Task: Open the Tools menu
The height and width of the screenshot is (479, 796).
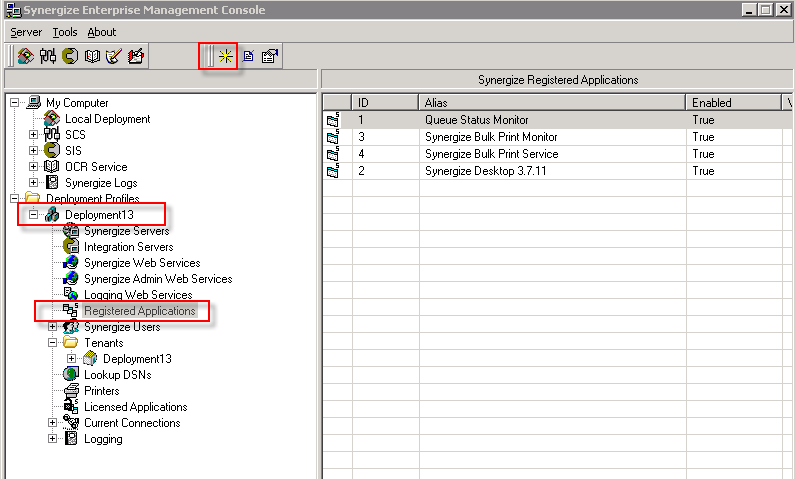Action: tap(65, 32)
